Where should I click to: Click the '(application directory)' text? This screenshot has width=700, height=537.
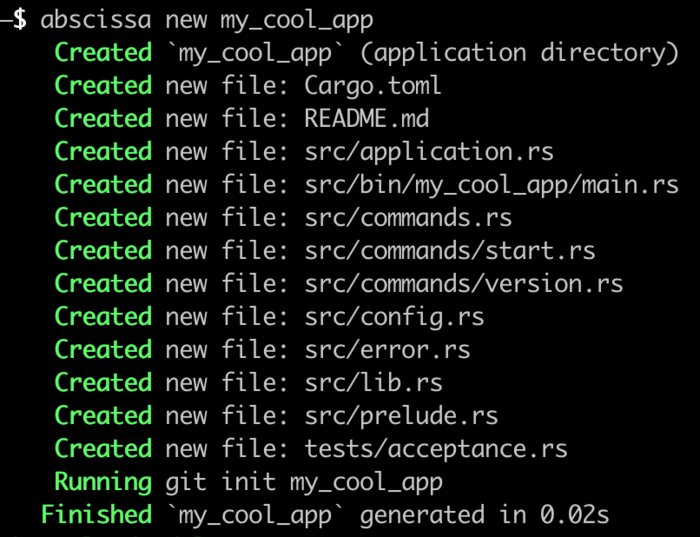click(519, 53)
